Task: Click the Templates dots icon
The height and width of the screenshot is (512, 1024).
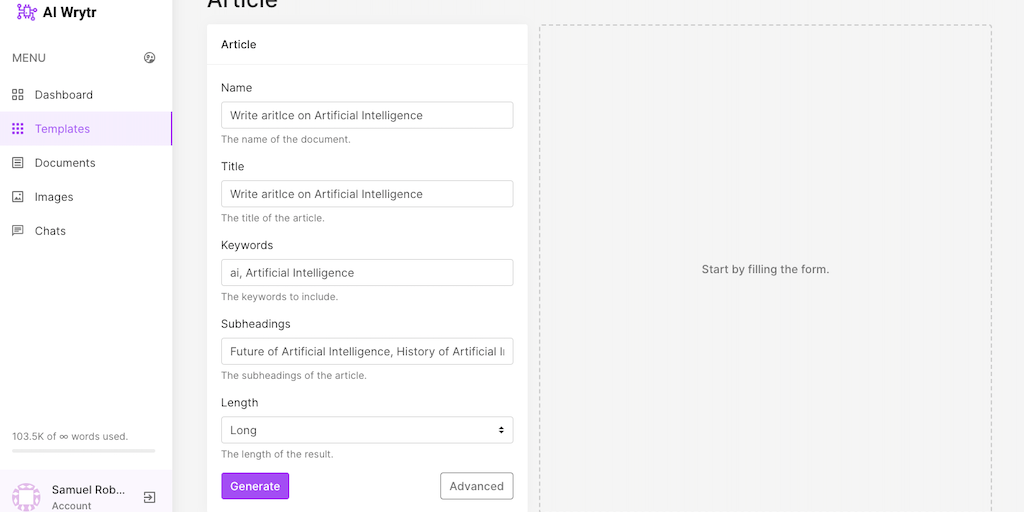Action: point(18,129)
